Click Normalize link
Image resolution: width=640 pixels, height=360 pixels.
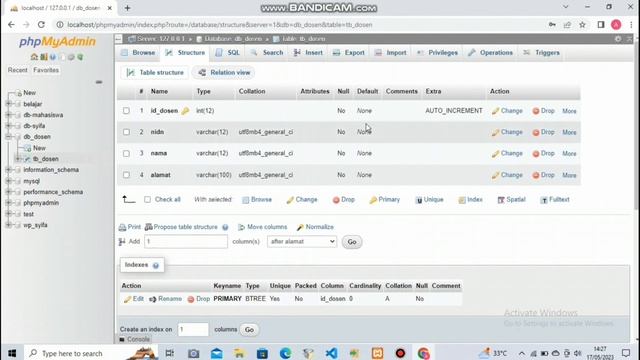click(315, 227)
